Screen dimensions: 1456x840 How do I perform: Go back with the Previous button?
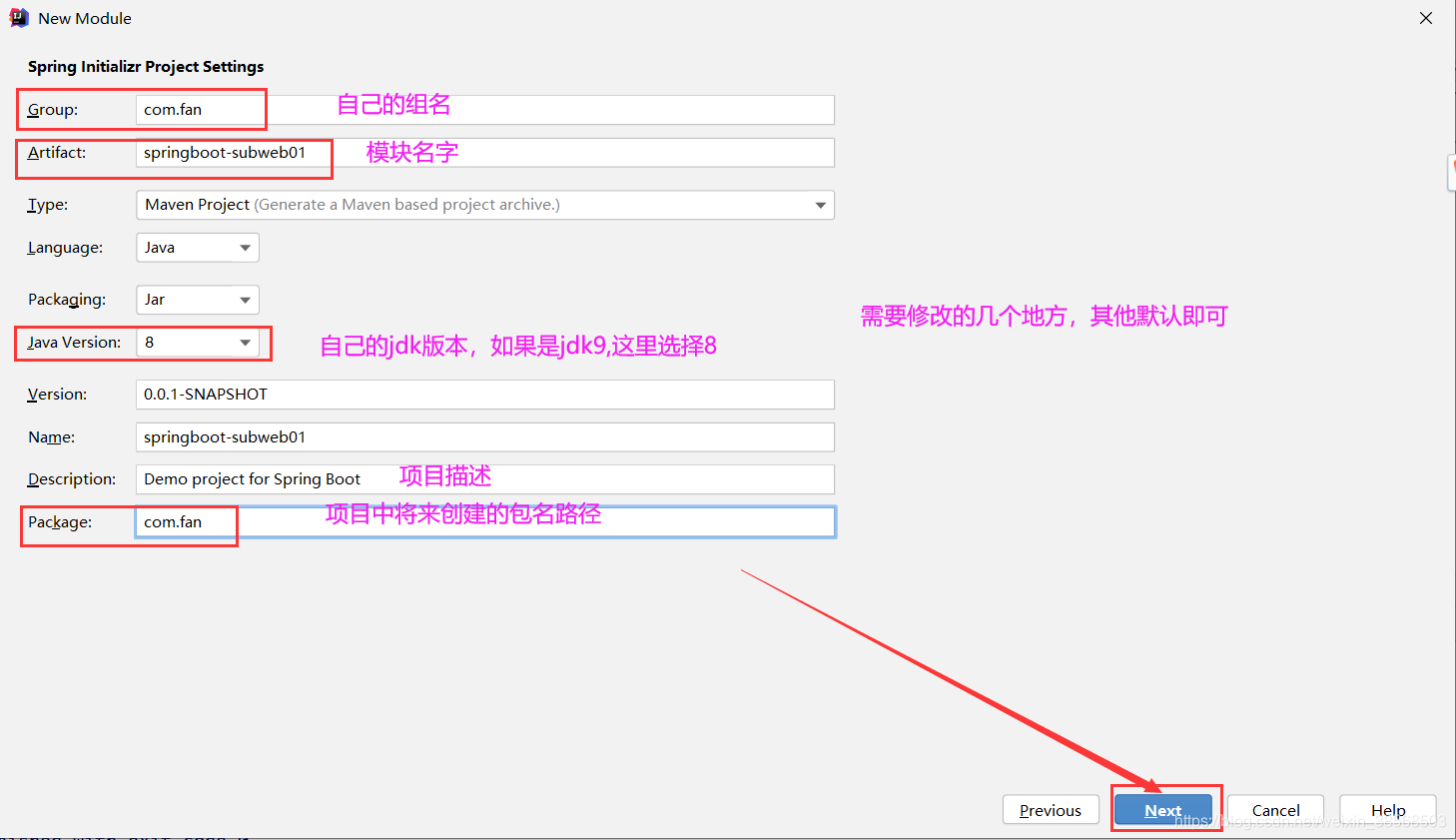(x=1051, y=810)
